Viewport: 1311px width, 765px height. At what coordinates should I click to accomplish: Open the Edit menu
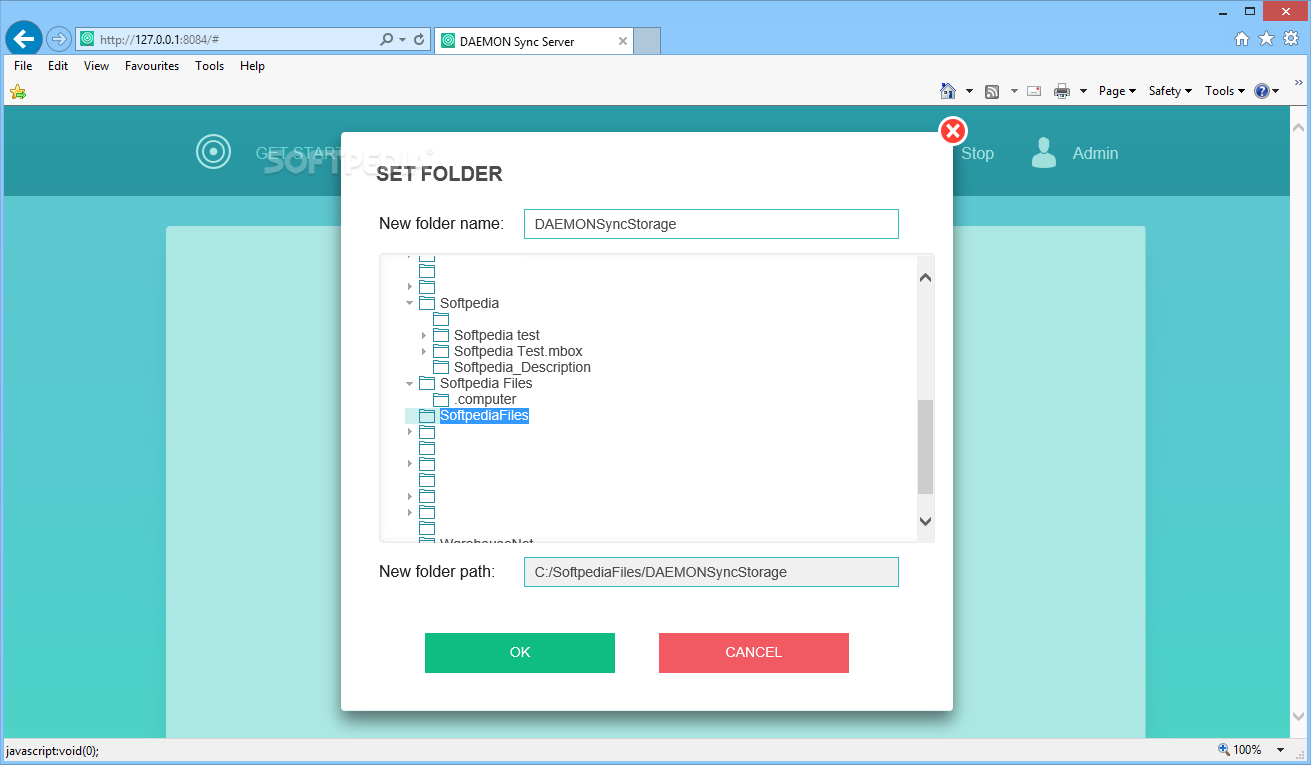coord(58,66)
